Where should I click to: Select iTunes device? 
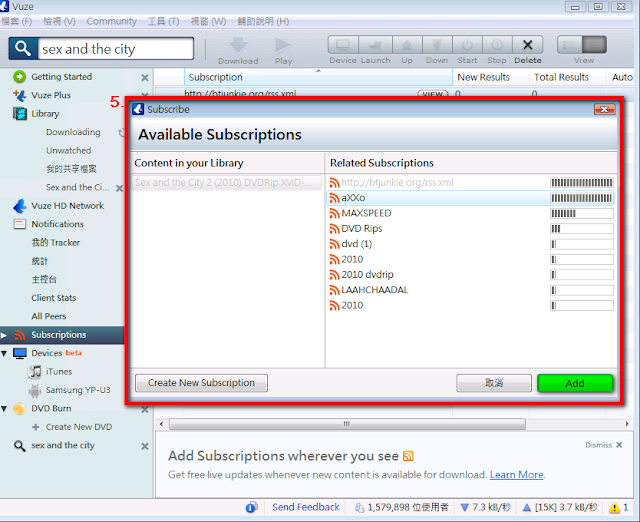click(59, 371)
